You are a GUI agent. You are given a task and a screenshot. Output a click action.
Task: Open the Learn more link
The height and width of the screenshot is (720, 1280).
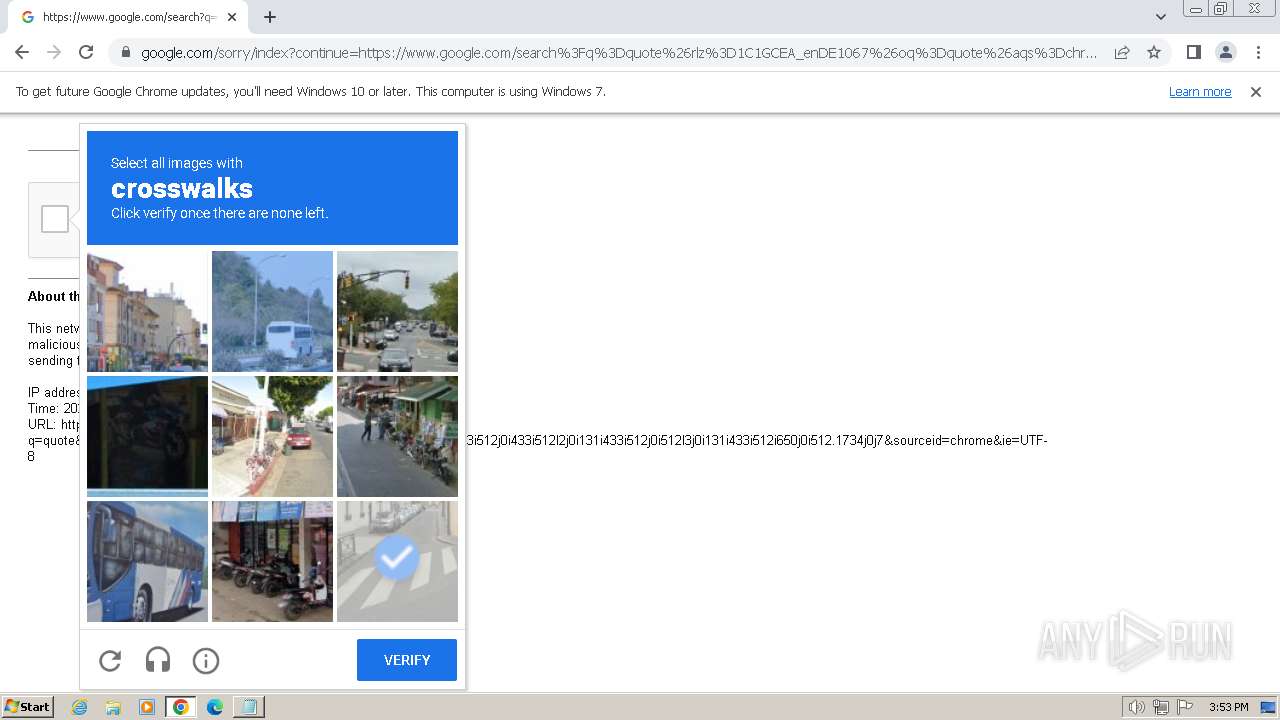point(1200,92)
